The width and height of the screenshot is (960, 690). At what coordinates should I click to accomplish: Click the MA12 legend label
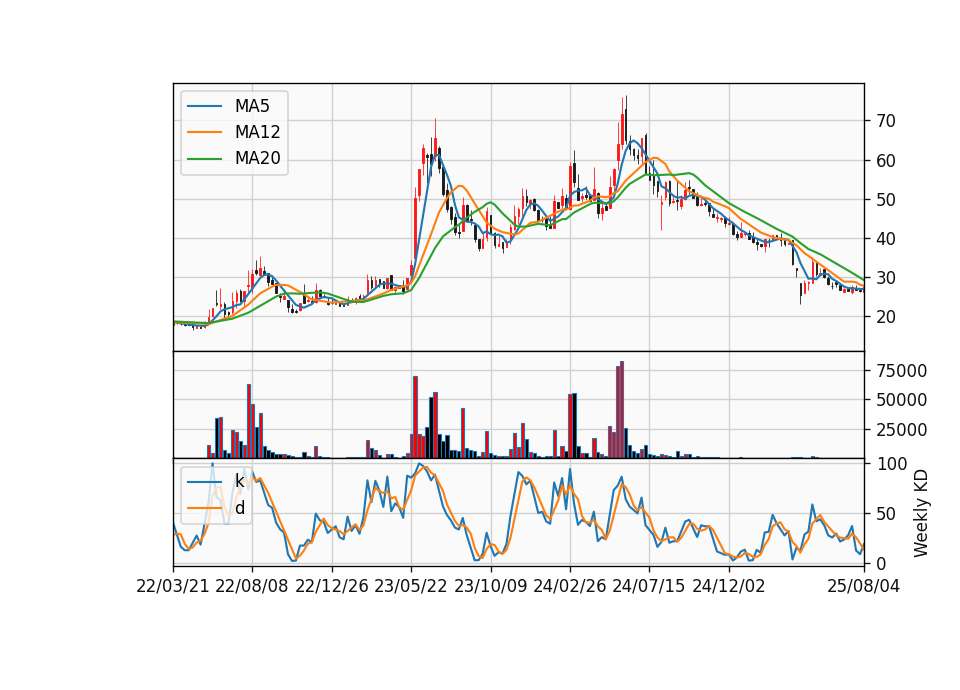(x=257, y=132)
